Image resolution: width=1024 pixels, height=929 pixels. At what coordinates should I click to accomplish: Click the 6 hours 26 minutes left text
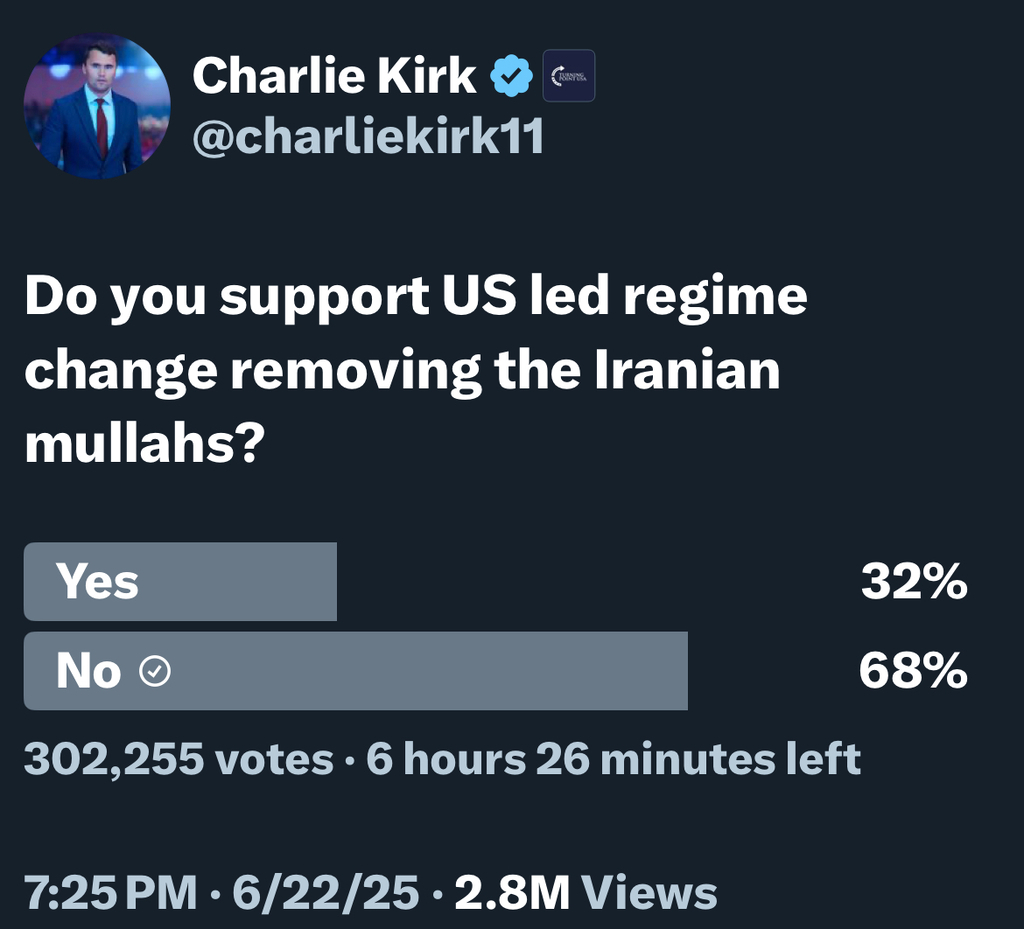click(x=613, y=759)
